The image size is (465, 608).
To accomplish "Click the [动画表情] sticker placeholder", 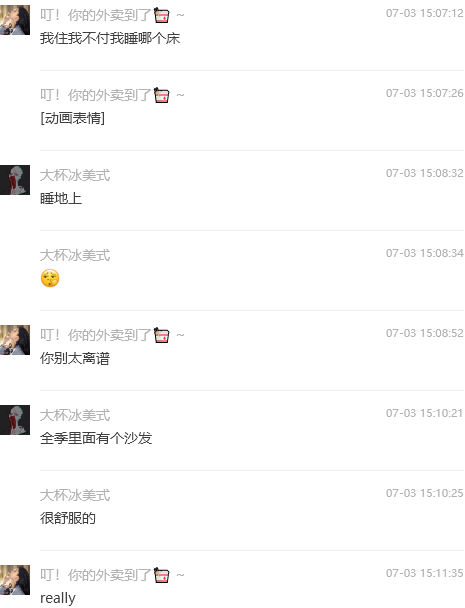I will [73, 118].
